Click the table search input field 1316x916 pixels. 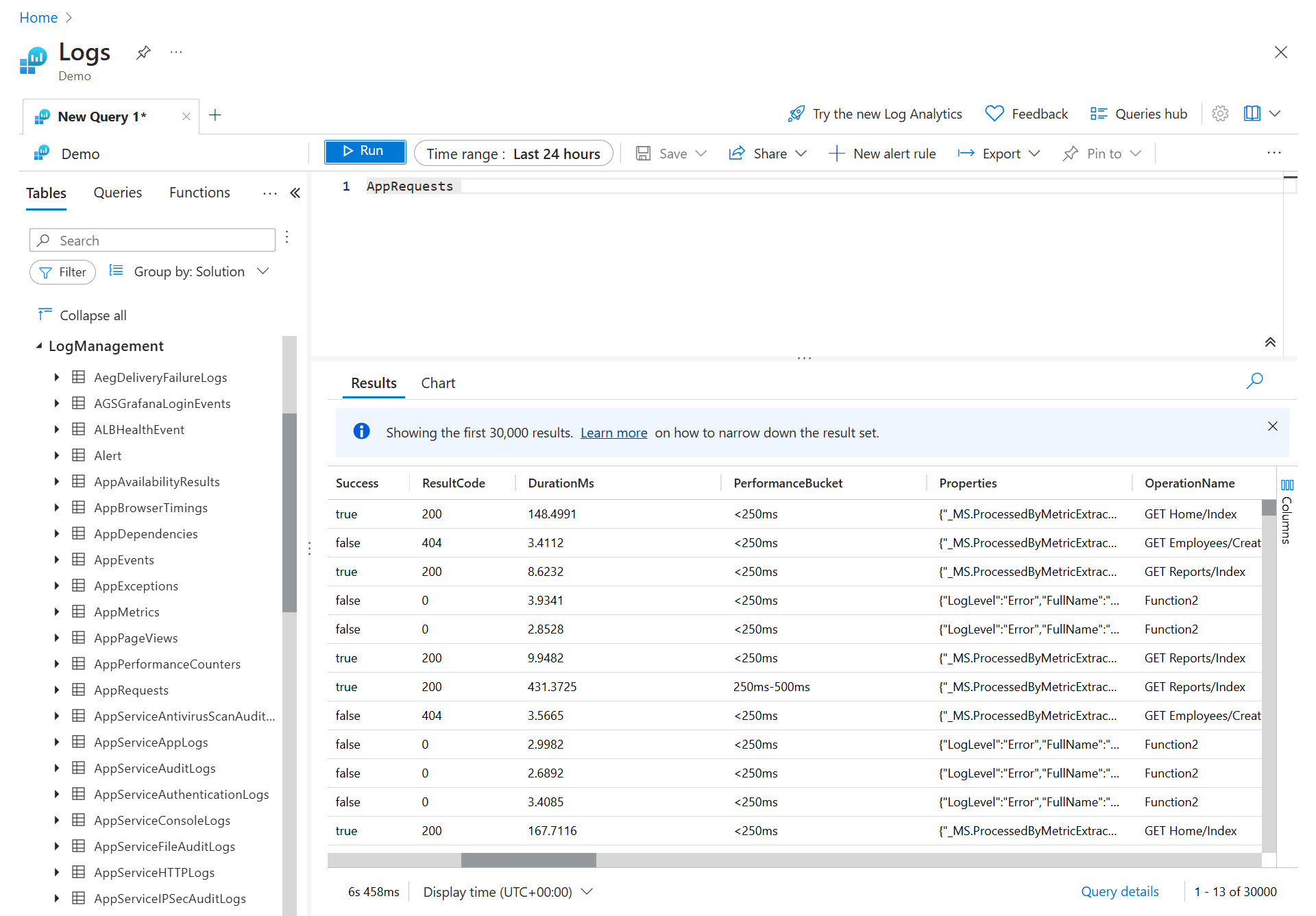(x=152, y=240)
